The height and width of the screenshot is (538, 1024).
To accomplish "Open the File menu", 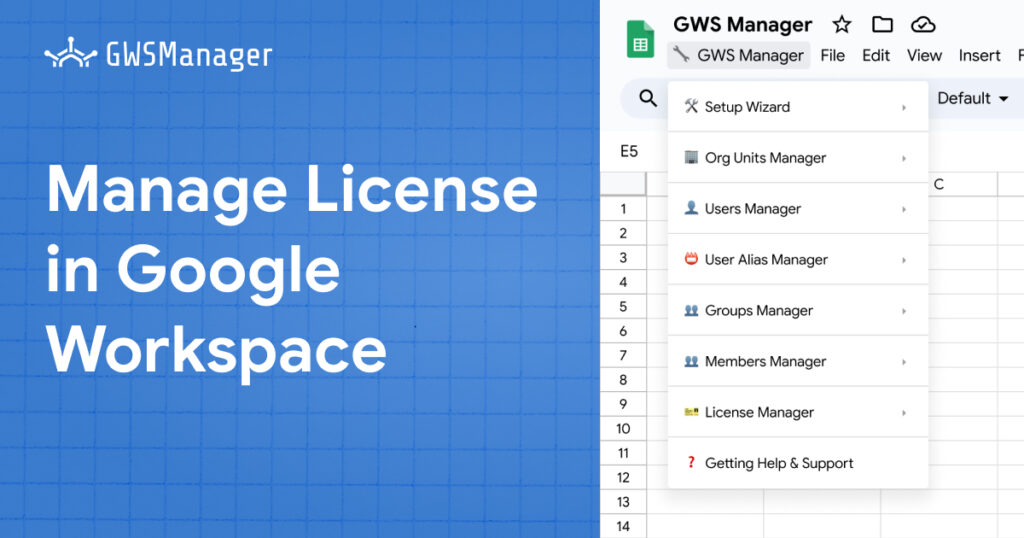I will click(832, 56).
